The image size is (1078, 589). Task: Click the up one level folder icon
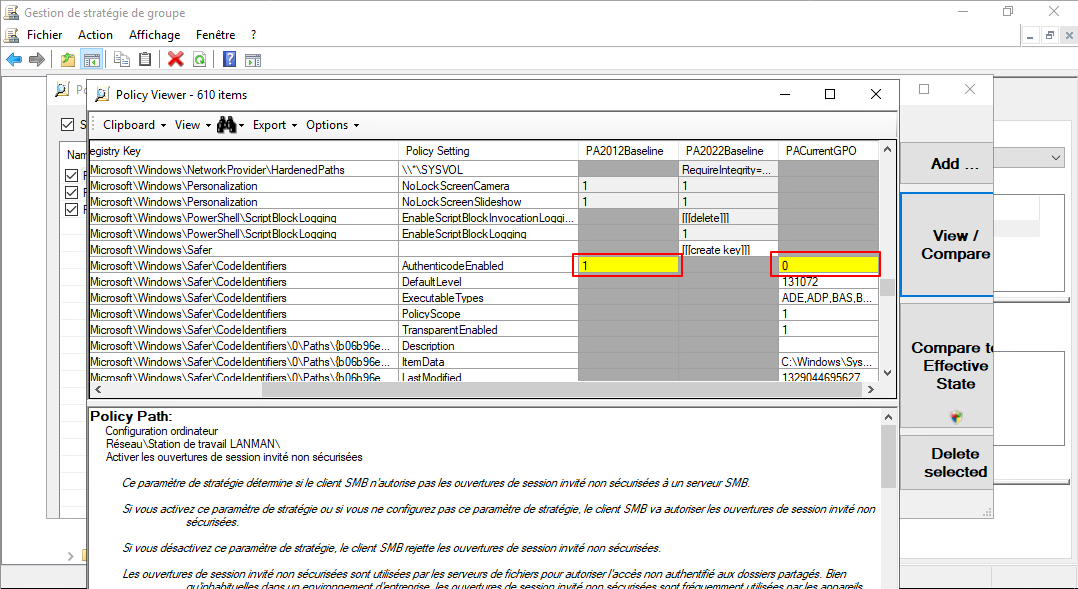pos(68,59)
